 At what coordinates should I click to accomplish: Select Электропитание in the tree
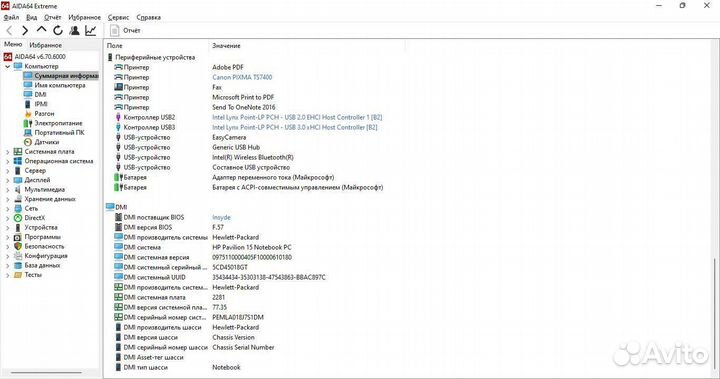(x=53, y=123)
